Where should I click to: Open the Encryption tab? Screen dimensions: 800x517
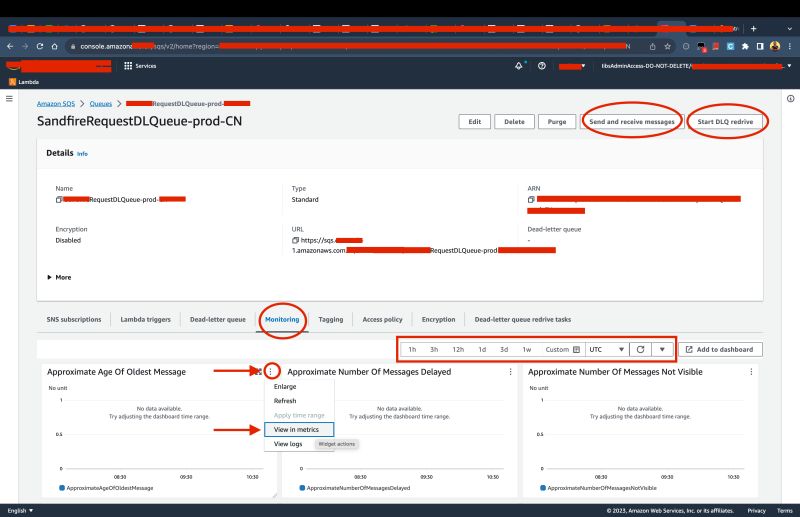point(438,319)
